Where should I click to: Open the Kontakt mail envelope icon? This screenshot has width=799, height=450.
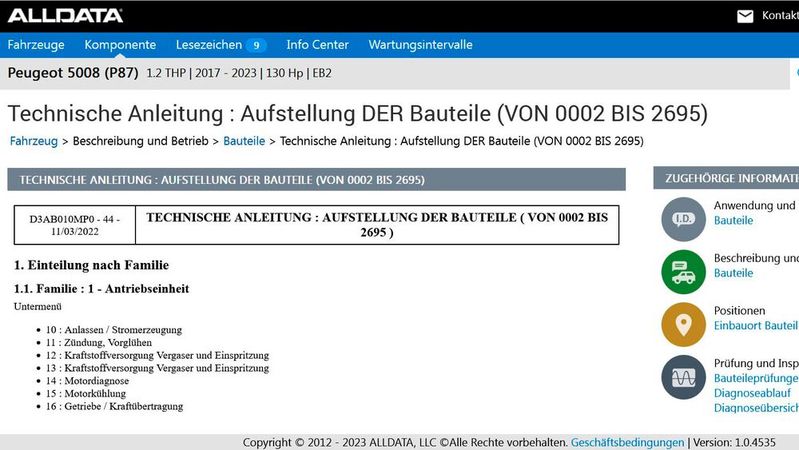(x=745, y=16)
